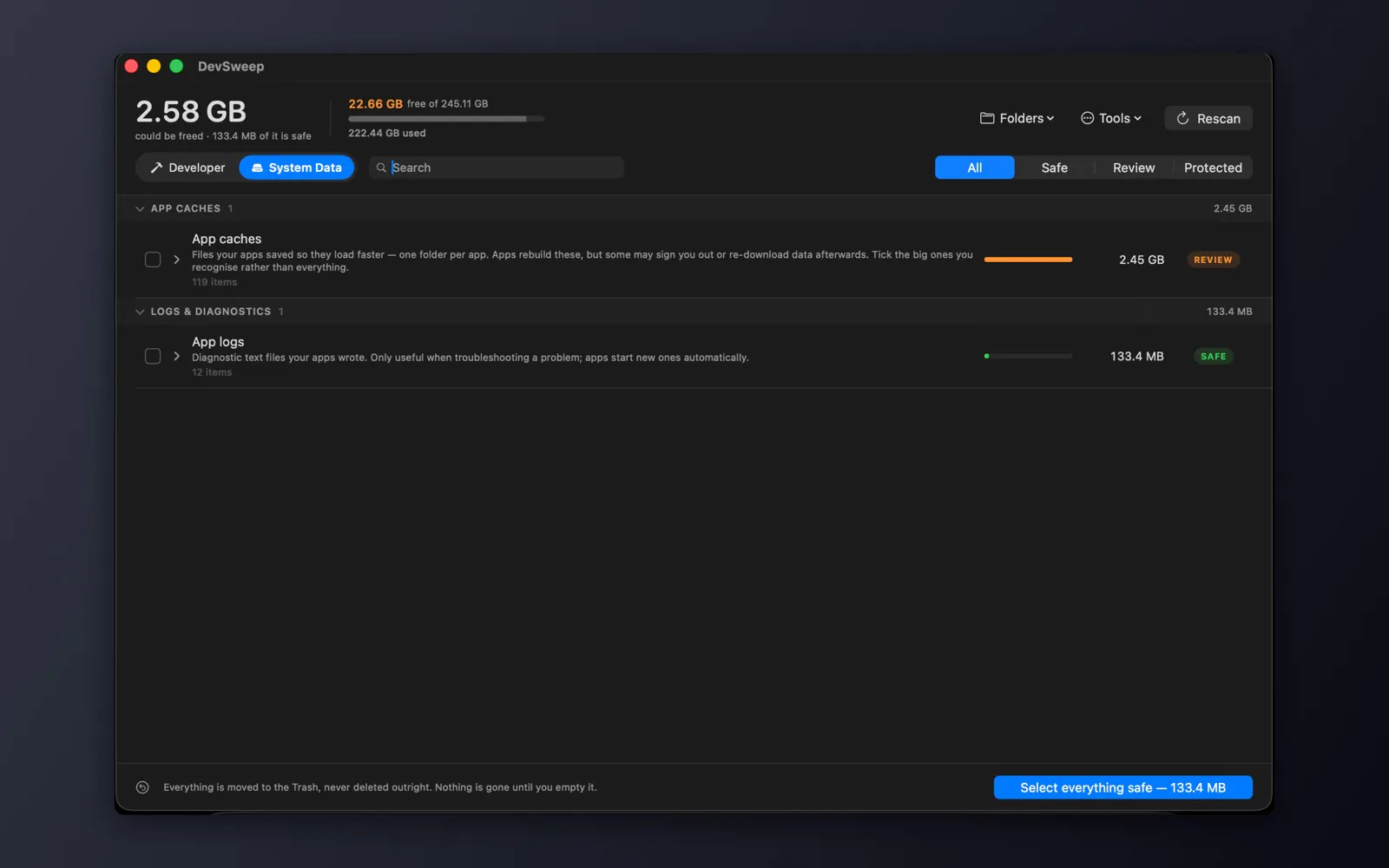Image resolution: width=1389 pixels, height=868 pixels.
Task: Switch to the Developer tab
Action: coord(188,168)
